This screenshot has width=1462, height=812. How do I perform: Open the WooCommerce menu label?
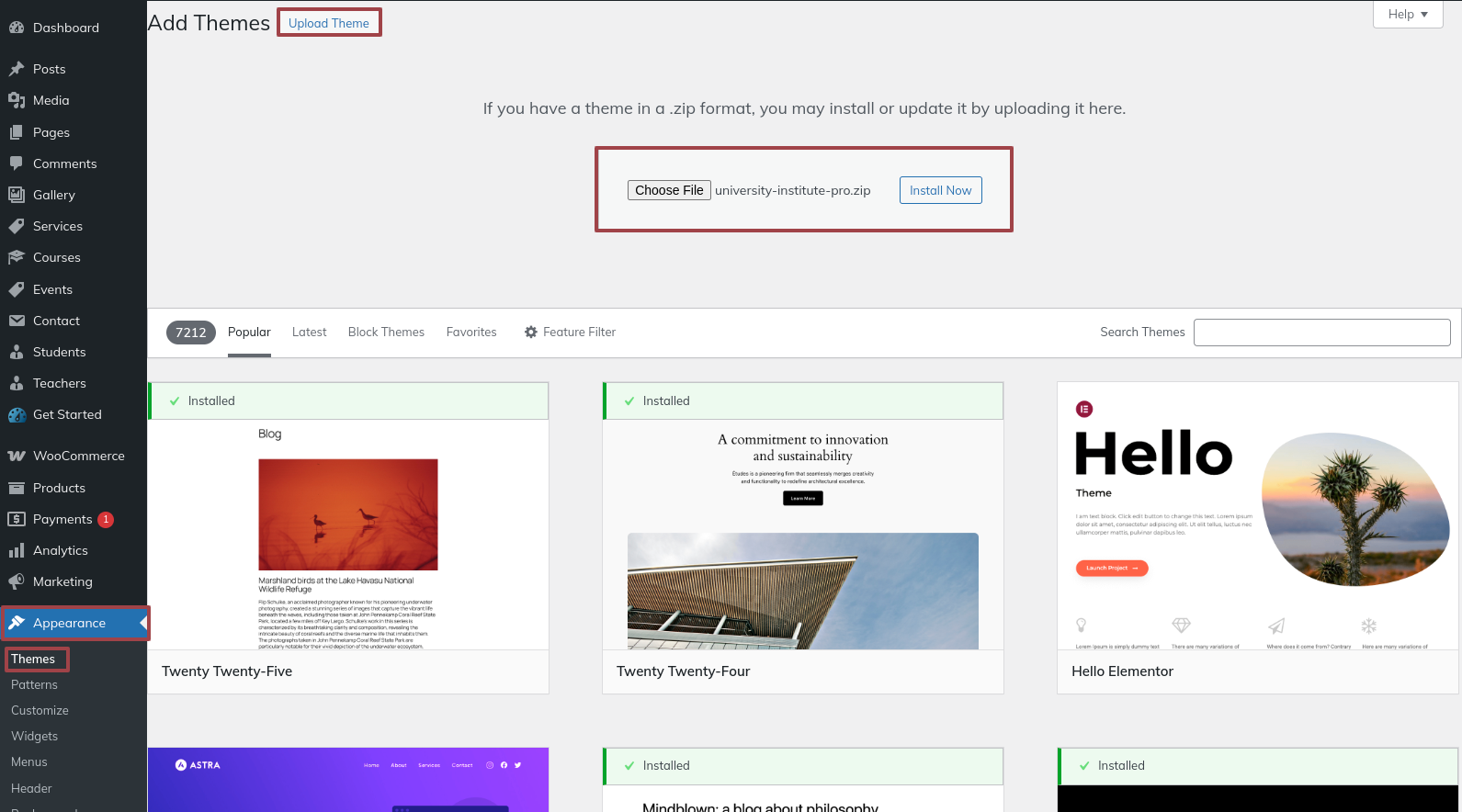pyautogui.click(x=79, y=456)
